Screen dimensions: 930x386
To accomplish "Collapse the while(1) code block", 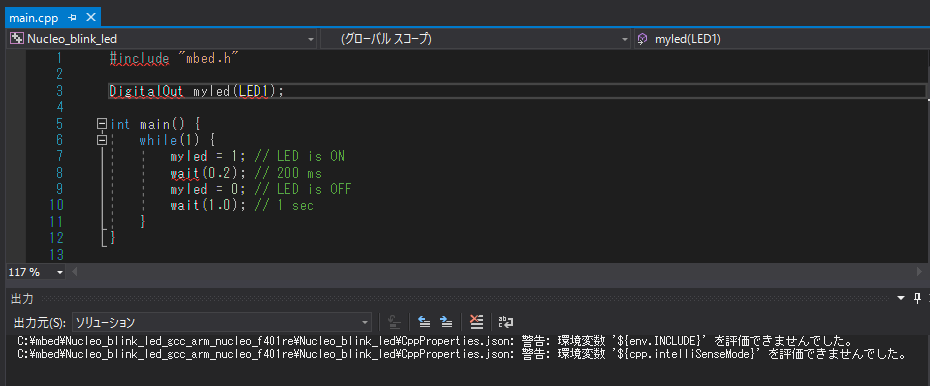I will tap(102, 141).
